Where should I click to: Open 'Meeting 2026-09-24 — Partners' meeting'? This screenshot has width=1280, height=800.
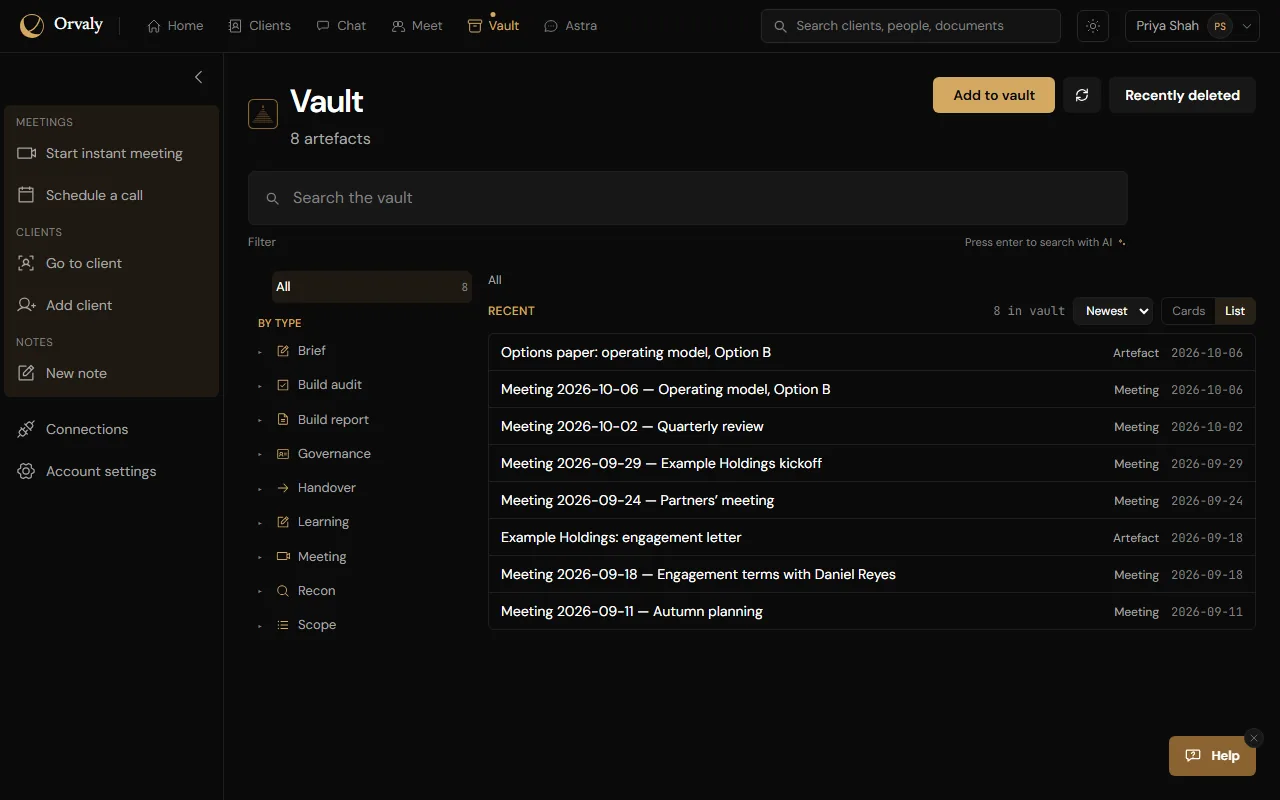coord(872,500)
